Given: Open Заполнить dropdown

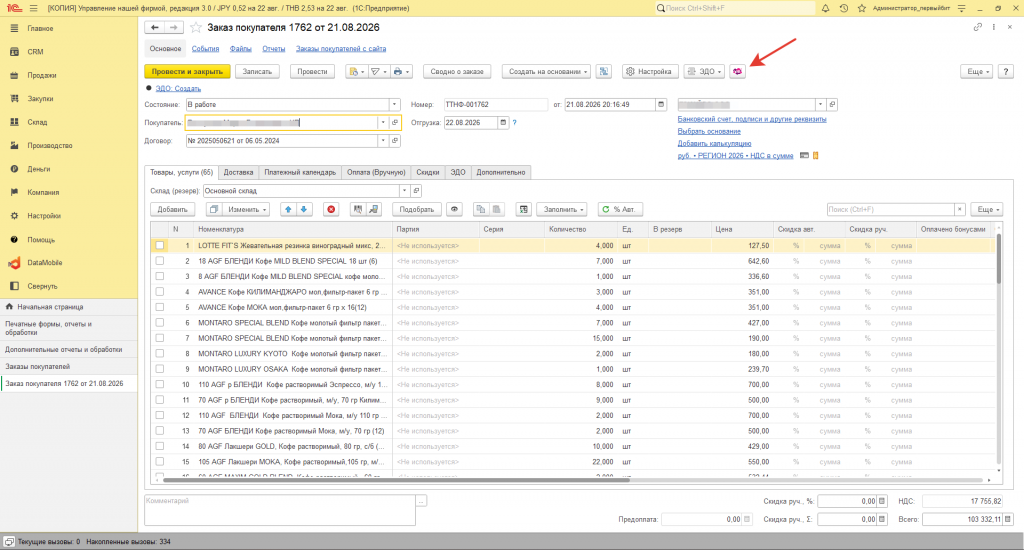Looking at the screenshot, I should click(562, 209).
